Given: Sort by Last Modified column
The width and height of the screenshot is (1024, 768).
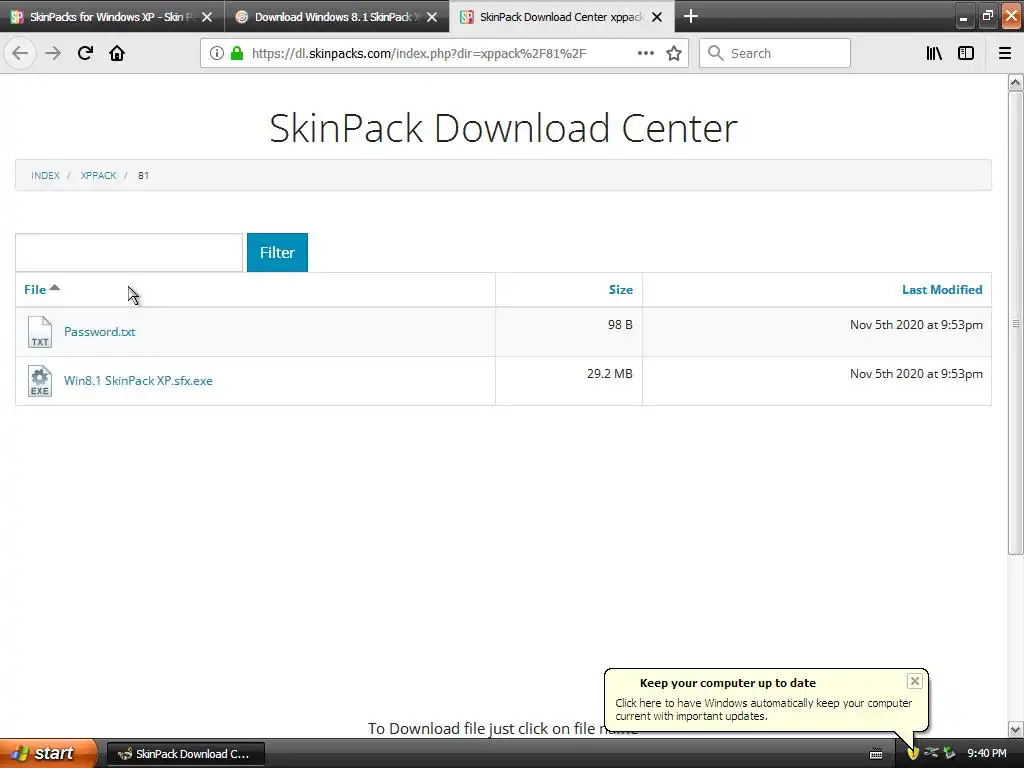Looking at the screenshot, I should (x=942, y=290).
